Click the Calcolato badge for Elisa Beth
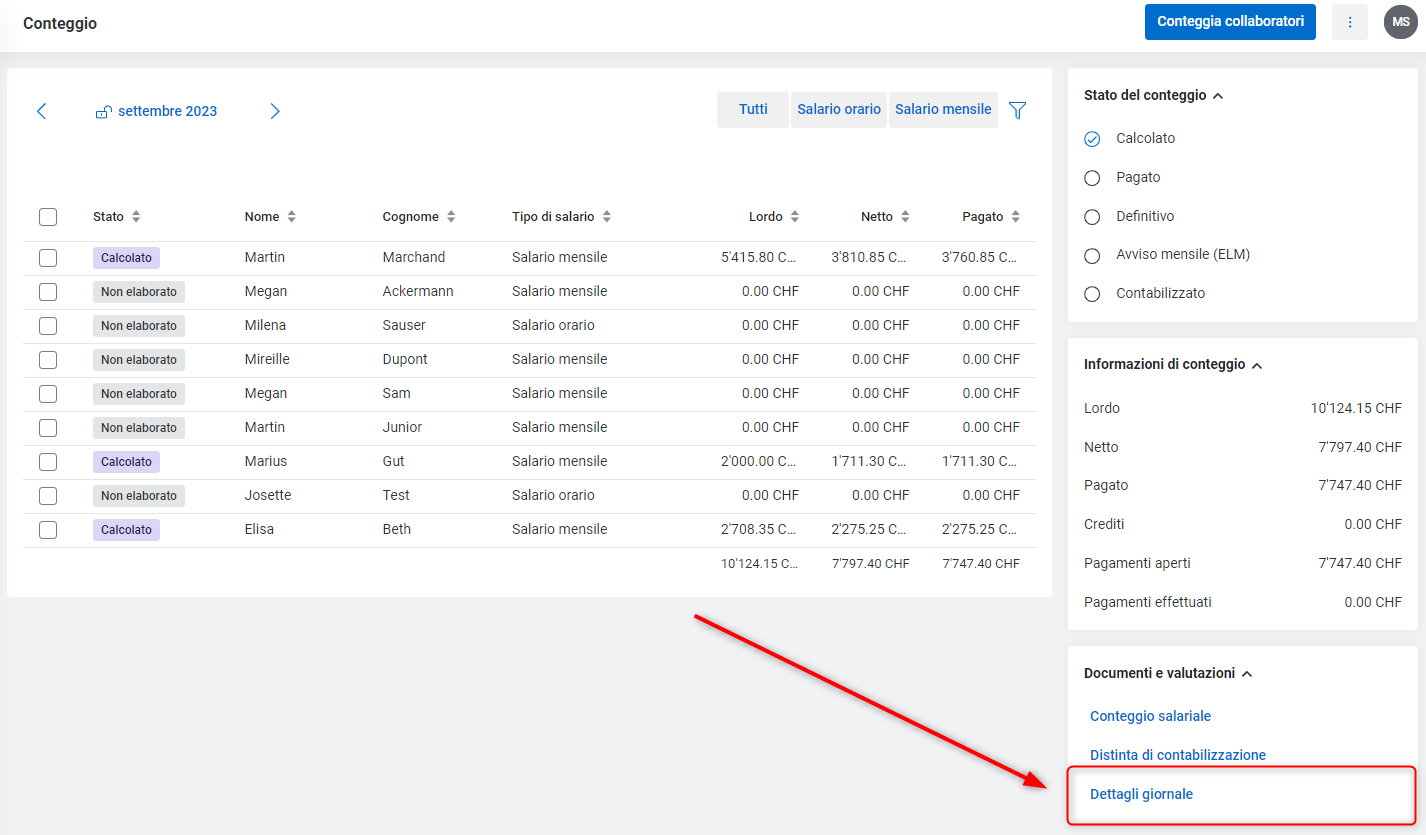 tap(126, 530)
